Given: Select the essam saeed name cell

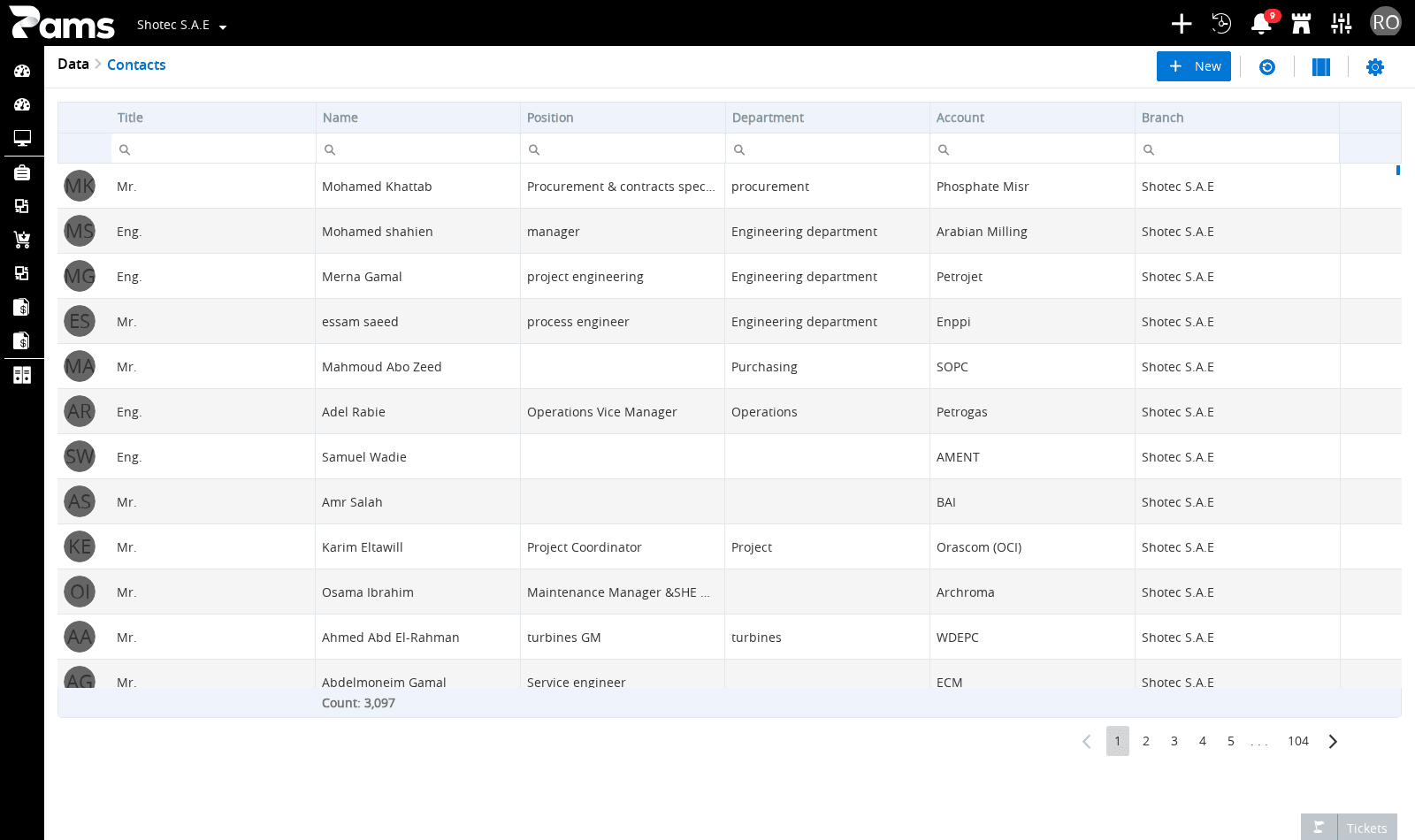Looking at the screenshot, I should [417, 322].
